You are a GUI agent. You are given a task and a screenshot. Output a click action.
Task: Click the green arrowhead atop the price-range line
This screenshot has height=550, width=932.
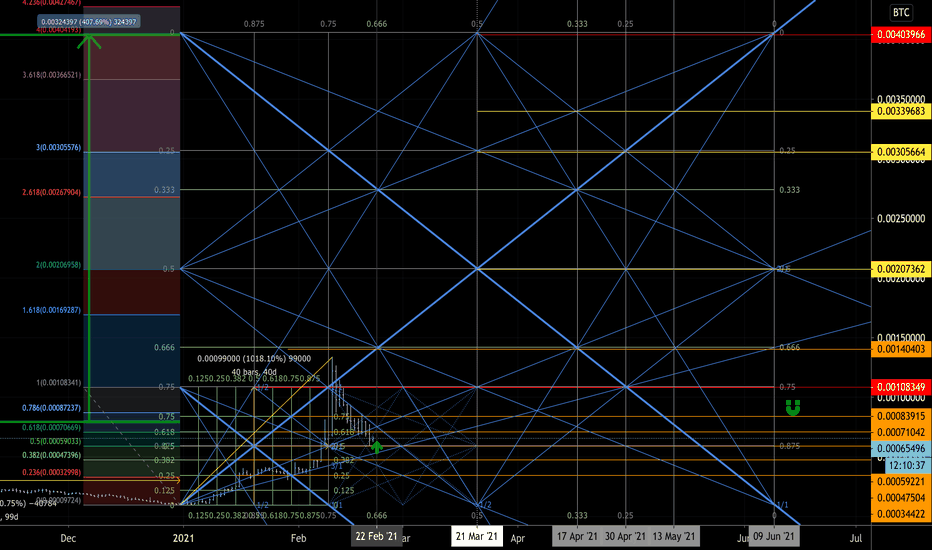tap(89, 42)
